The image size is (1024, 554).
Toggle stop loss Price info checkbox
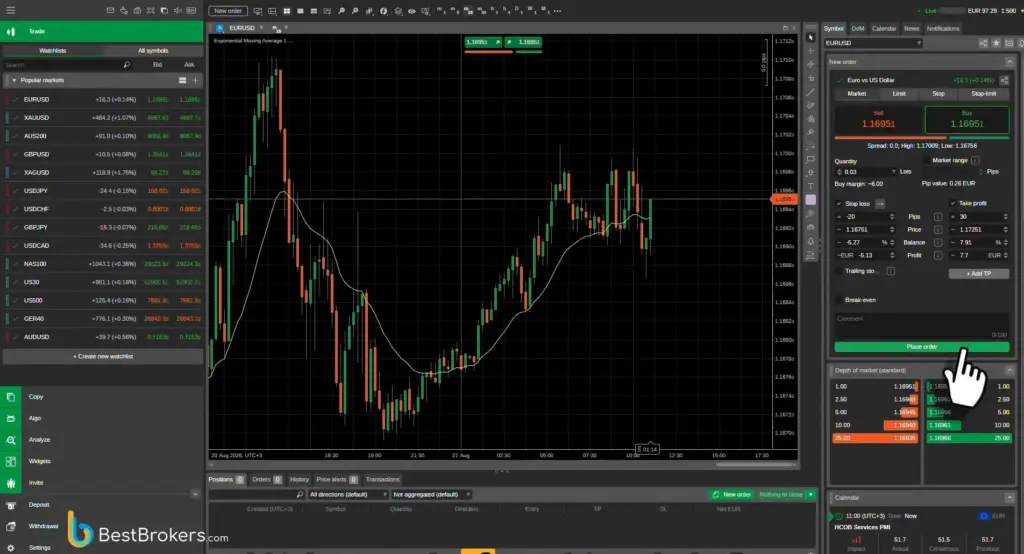pos(938,230)
